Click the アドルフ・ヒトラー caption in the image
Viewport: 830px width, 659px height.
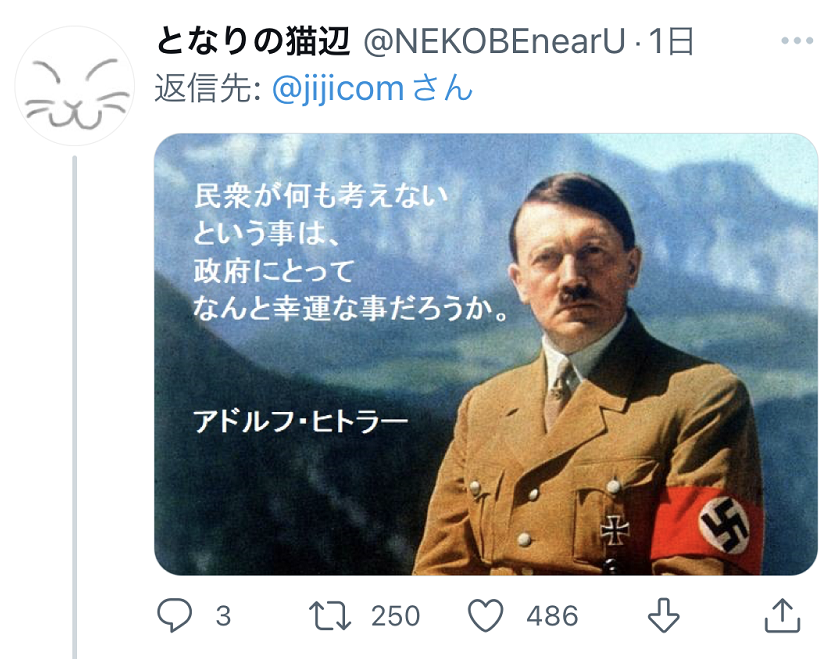pyautogui.click(x=301, y=422)
